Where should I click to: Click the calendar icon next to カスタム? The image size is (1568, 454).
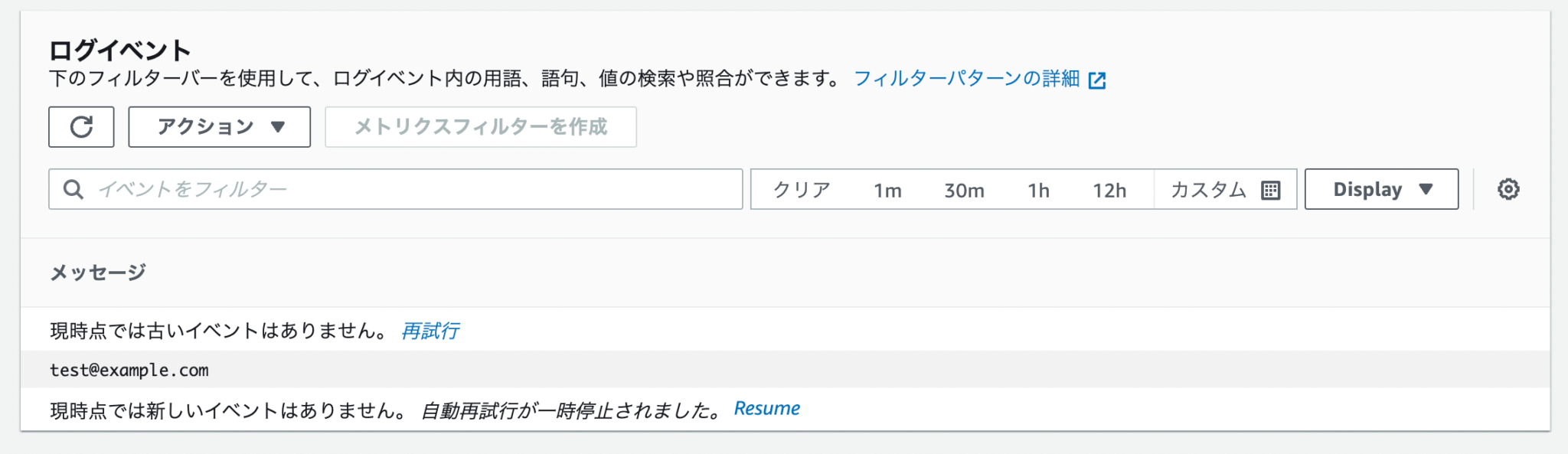click(x=1271, y=189)
